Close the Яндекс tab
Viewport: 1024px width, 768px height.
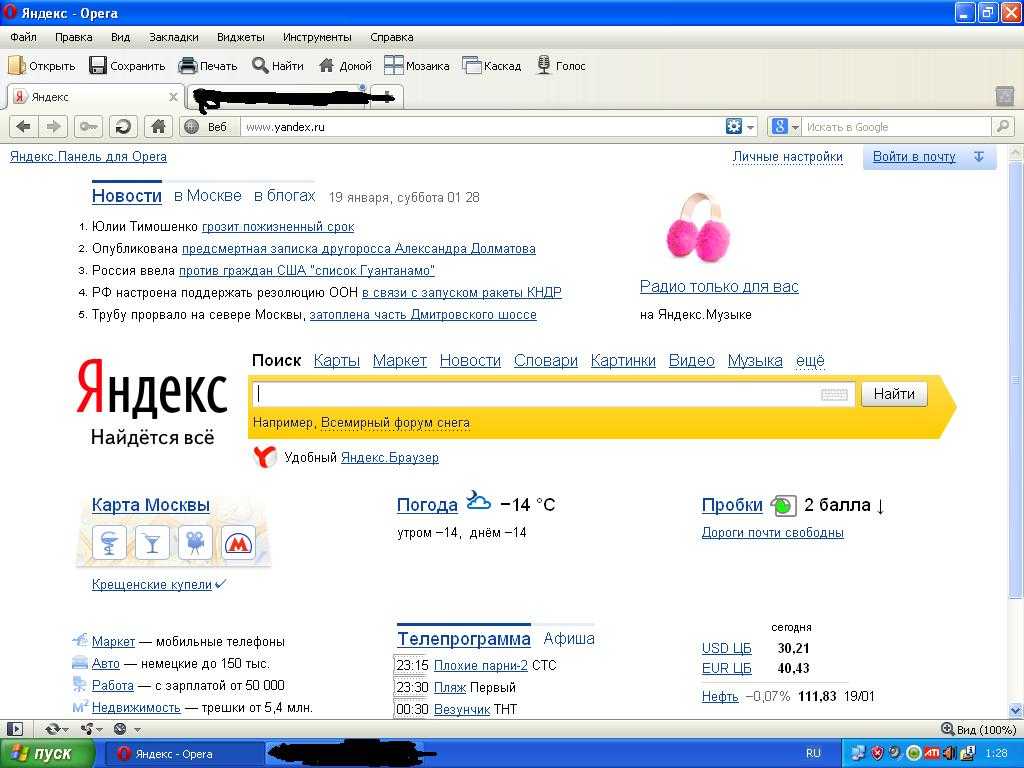(173, 97)
